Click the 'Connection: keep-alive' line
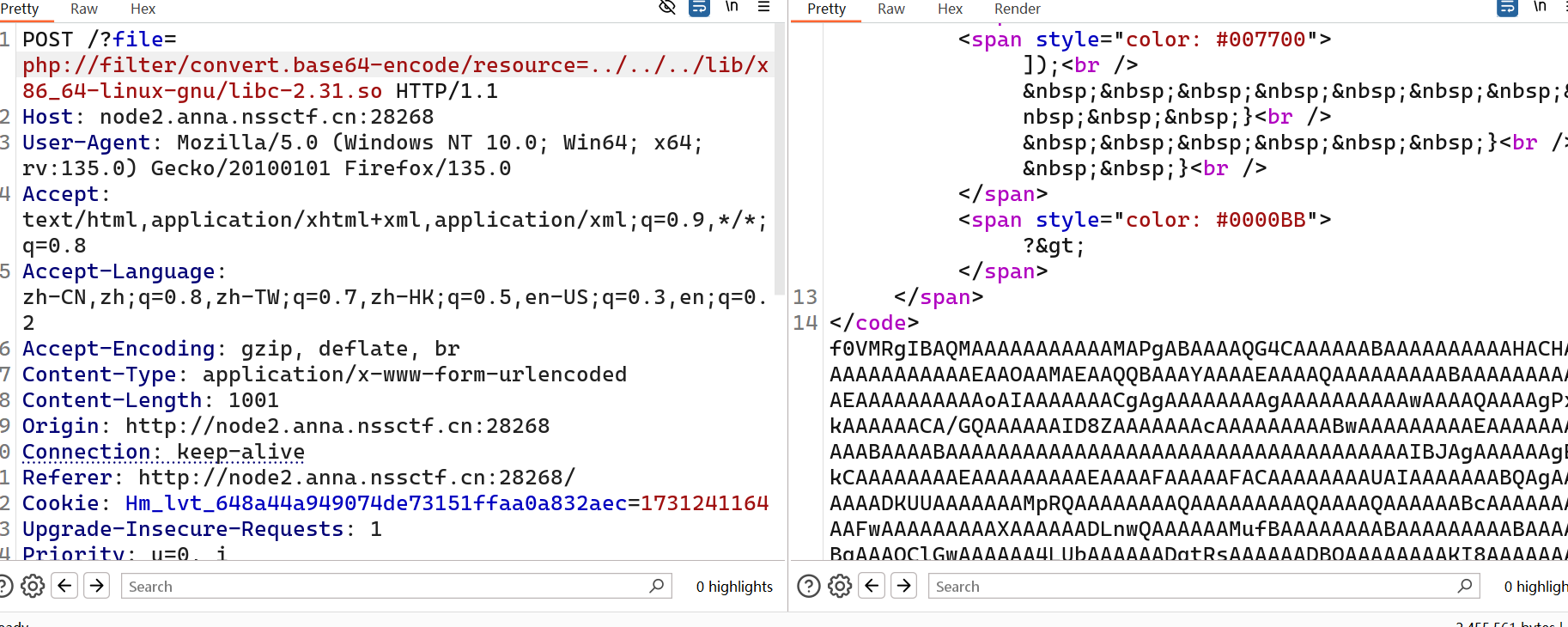Screen dimensions: 1568x627 (163, 452)
